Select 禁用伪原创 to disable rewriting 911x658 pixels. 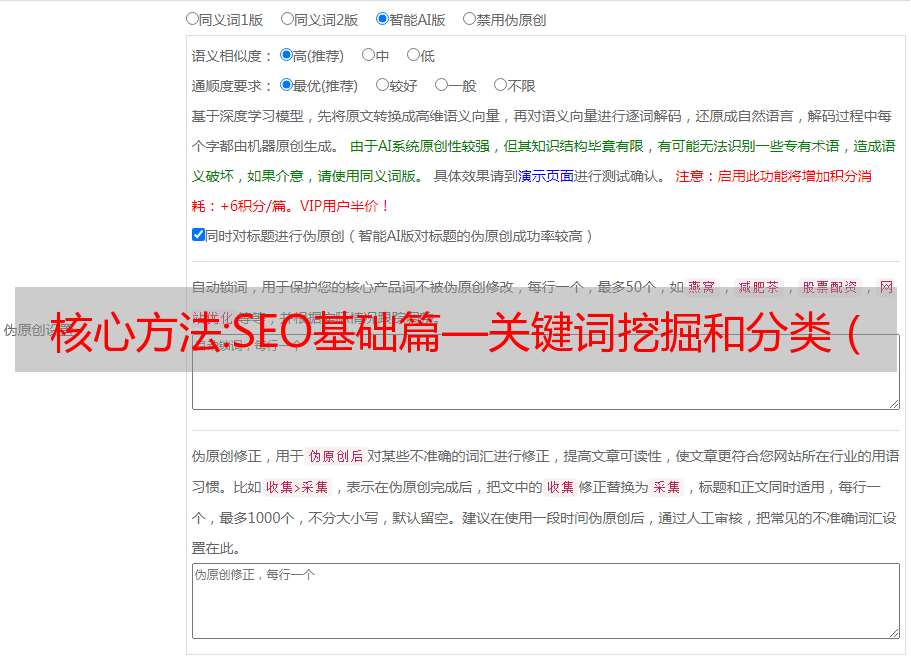469,18
